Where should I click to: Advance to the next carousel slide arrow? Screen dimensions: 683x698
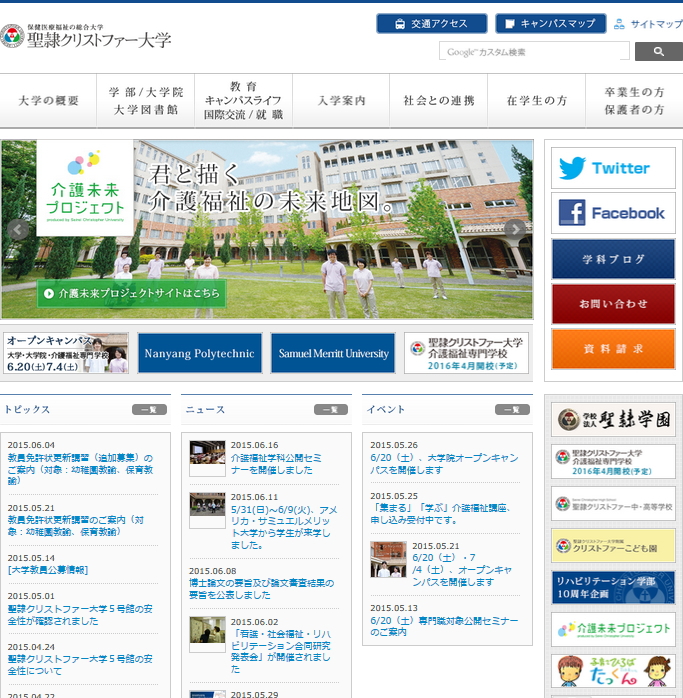(515, 229)
